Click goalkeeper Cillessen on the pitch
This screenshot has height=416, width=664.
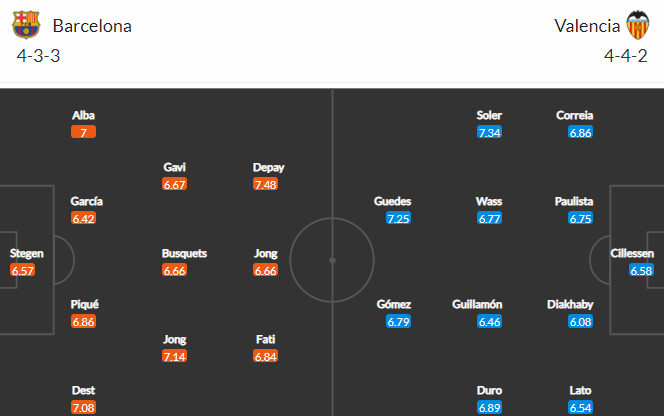pyautogui.click(x=632, y=253)
